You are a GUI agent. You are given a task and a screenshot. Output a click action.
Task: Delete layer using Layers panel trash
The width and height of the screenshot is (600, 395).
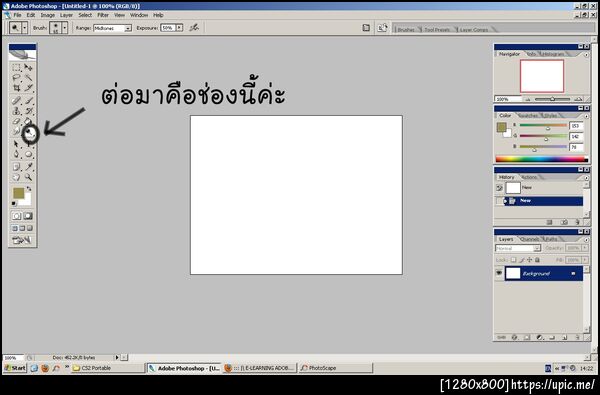click(x=578, y=338)
